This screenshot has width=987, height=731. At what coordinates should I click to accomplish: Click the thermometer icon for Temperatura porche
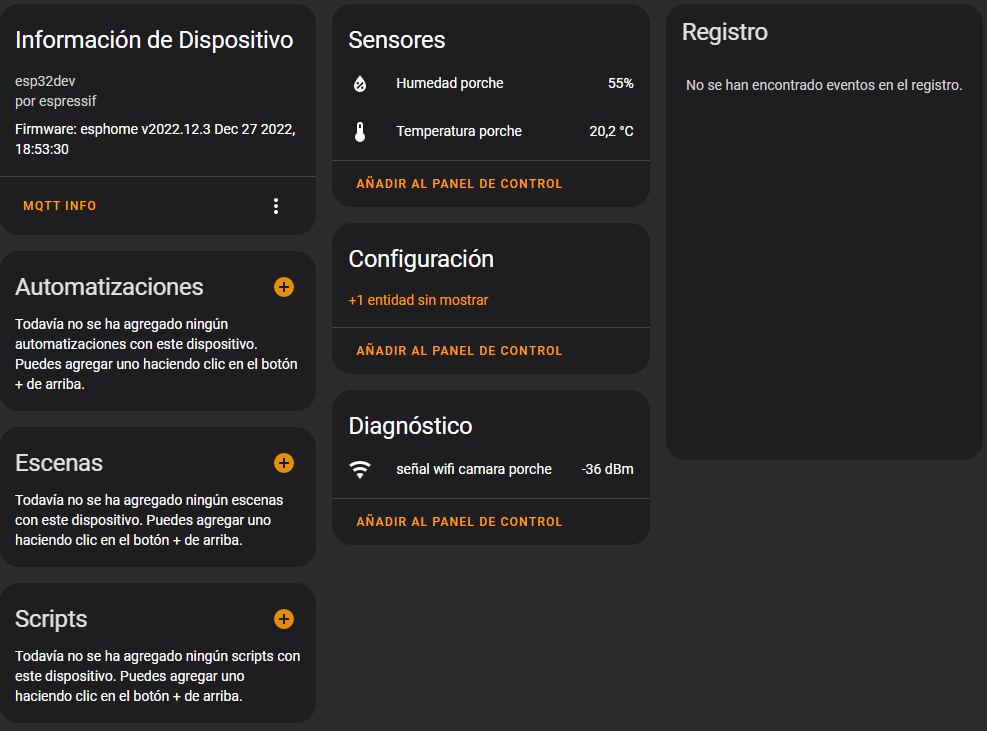coord(360,132)
